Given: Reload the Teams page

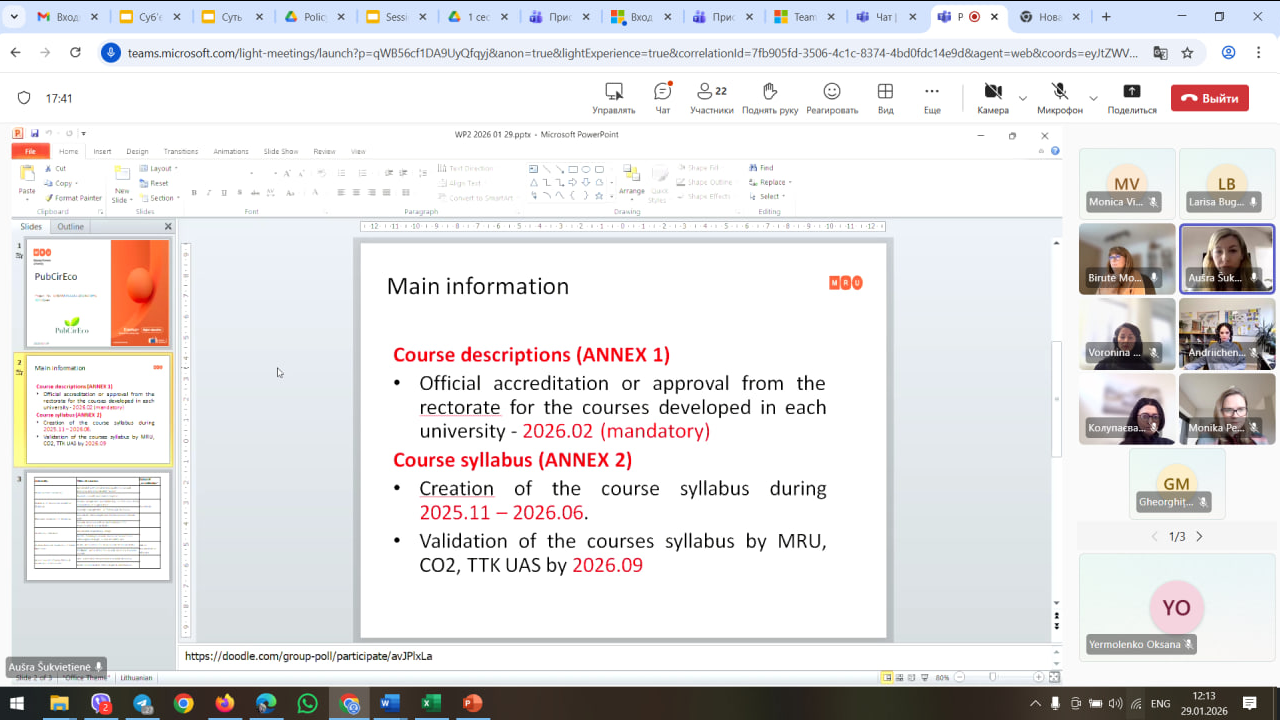Looking at the screenshot, I should pyautogui.click(x=75, y=53).
